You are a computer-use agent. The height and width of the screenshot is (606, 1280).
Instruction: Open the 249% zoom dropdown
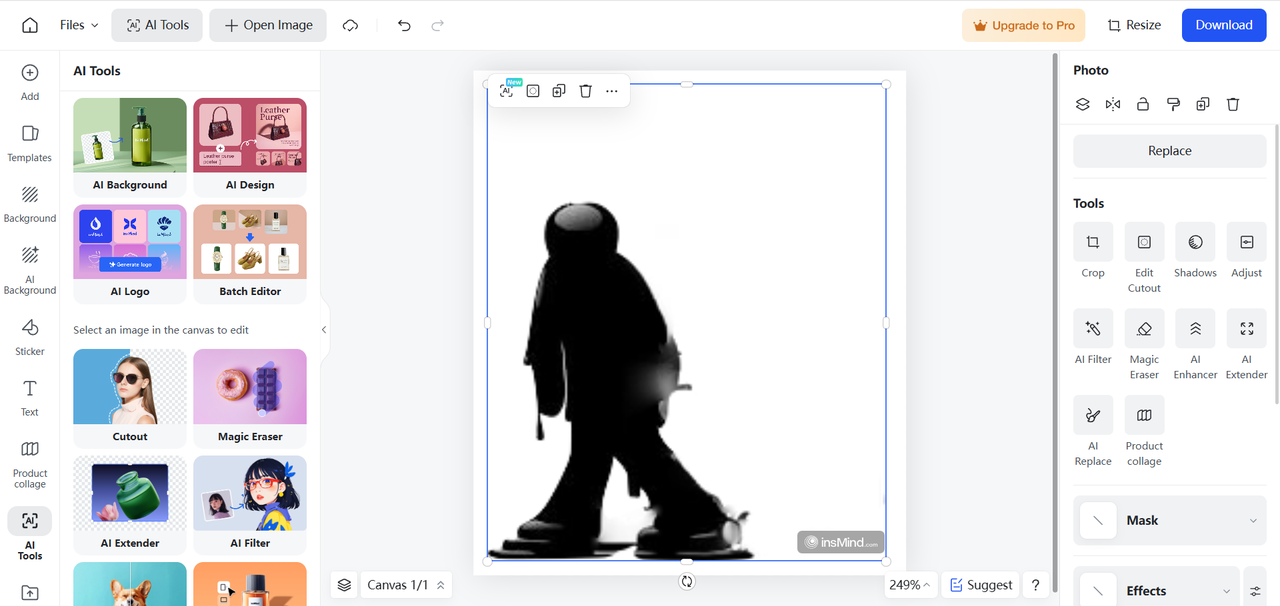[x=910, y=585]
